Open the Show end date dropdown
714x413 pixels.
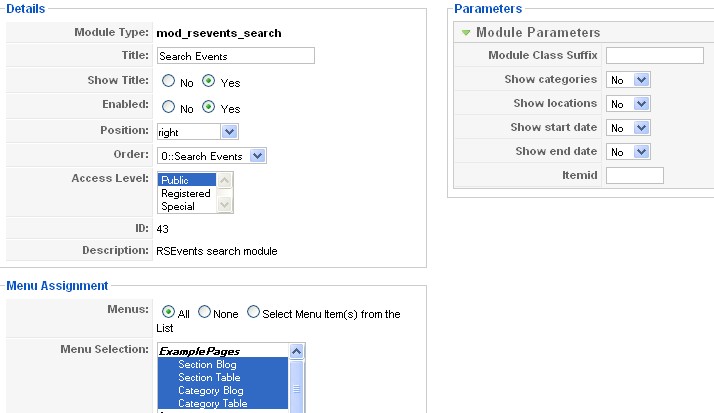(x=628, y=152)
